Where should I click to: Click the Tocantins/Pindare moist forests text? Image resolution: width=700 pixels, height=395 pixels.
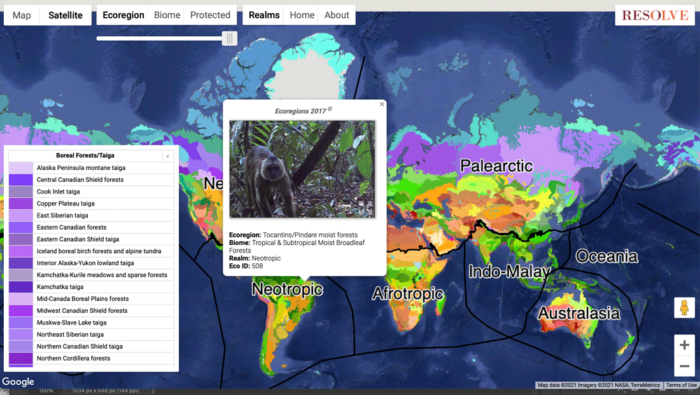310,235
